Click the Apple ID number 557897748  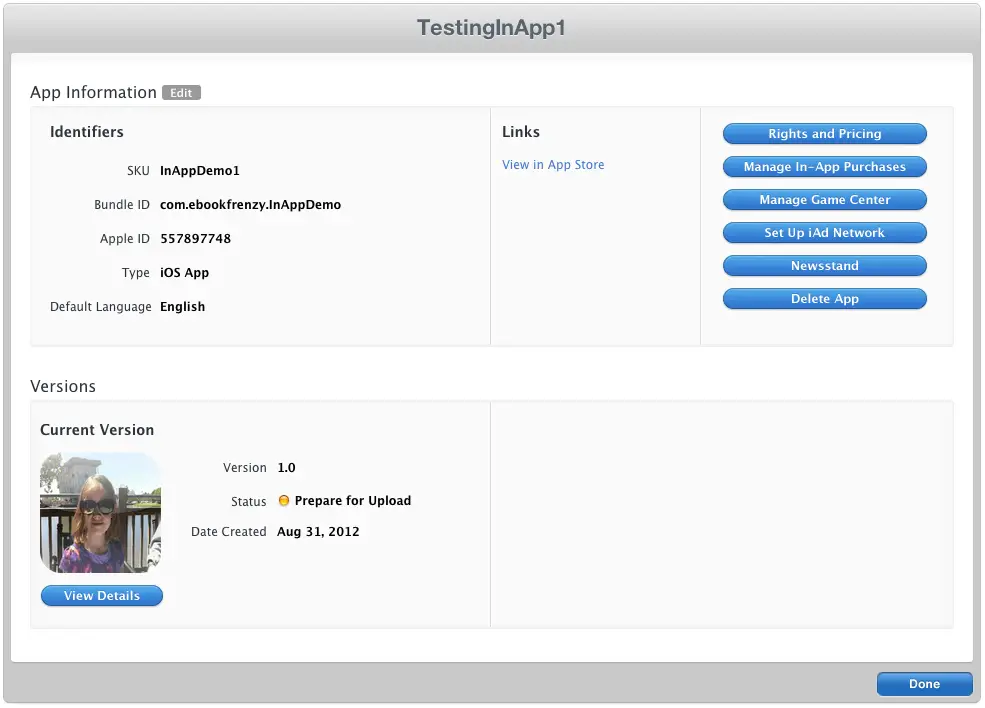click(195, 239)
